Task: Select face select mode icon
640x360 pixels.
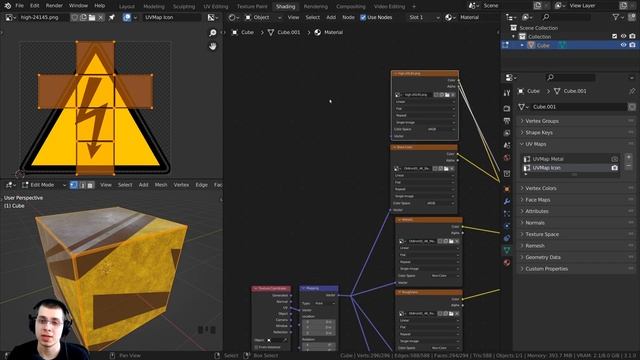Action: (x=91, y=185)
